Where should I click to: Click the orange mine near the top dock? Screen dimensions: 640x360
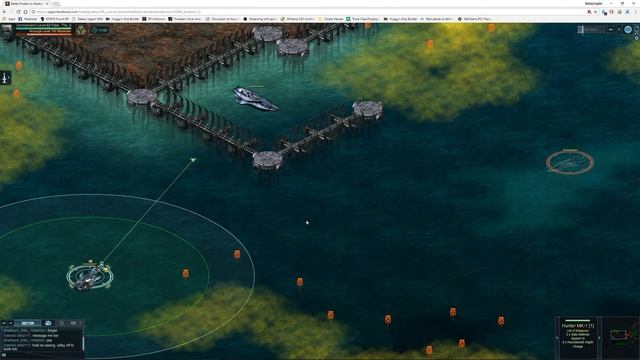pyautogui.click(x=368, y=26)
